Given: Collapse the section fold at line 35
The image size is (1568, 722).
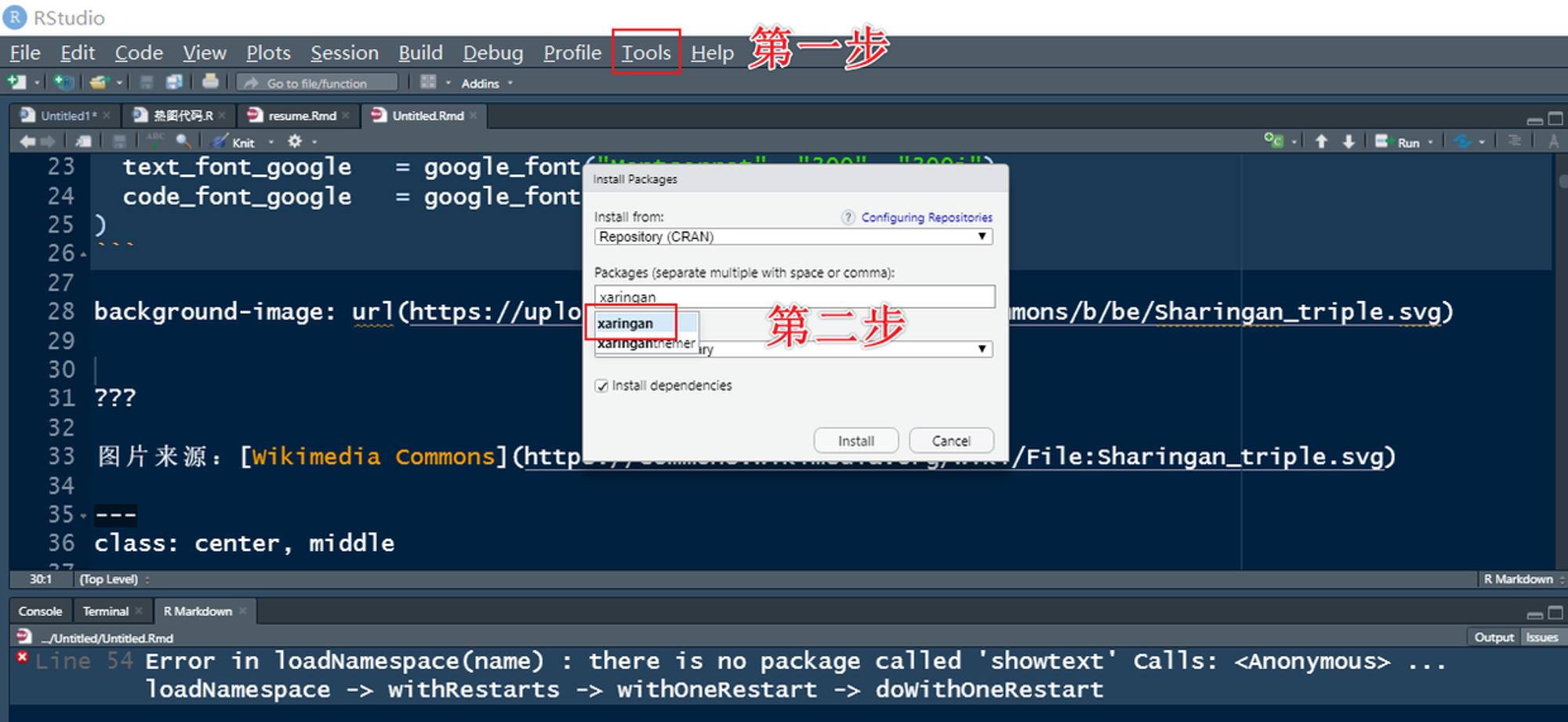Looking at the screenshot, I should tap(83, 516).
